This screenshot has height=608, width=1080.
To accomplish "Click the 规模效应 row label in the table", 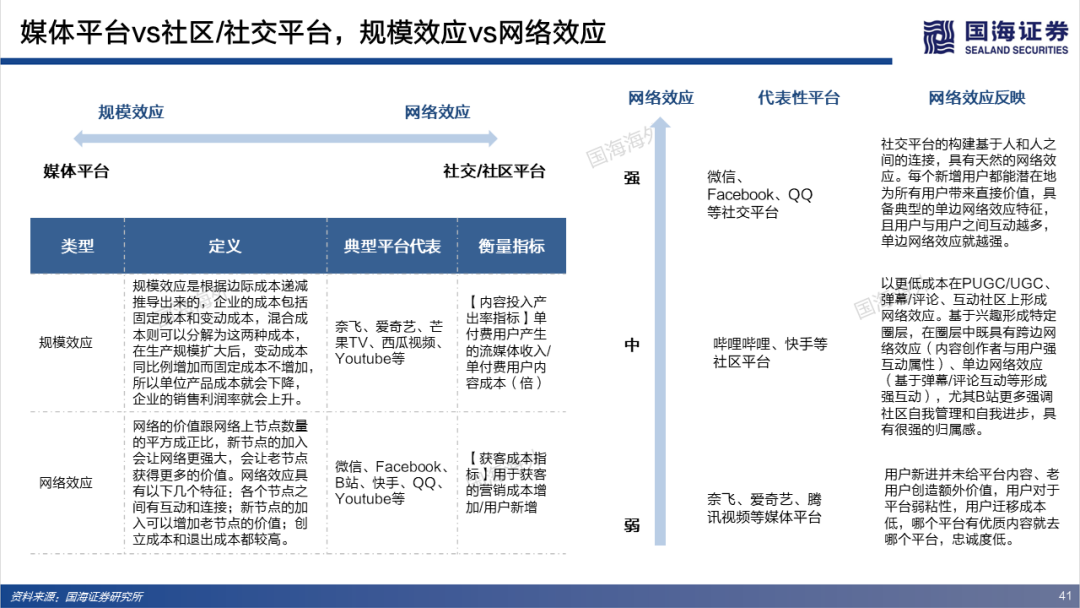I will [65, 342].
